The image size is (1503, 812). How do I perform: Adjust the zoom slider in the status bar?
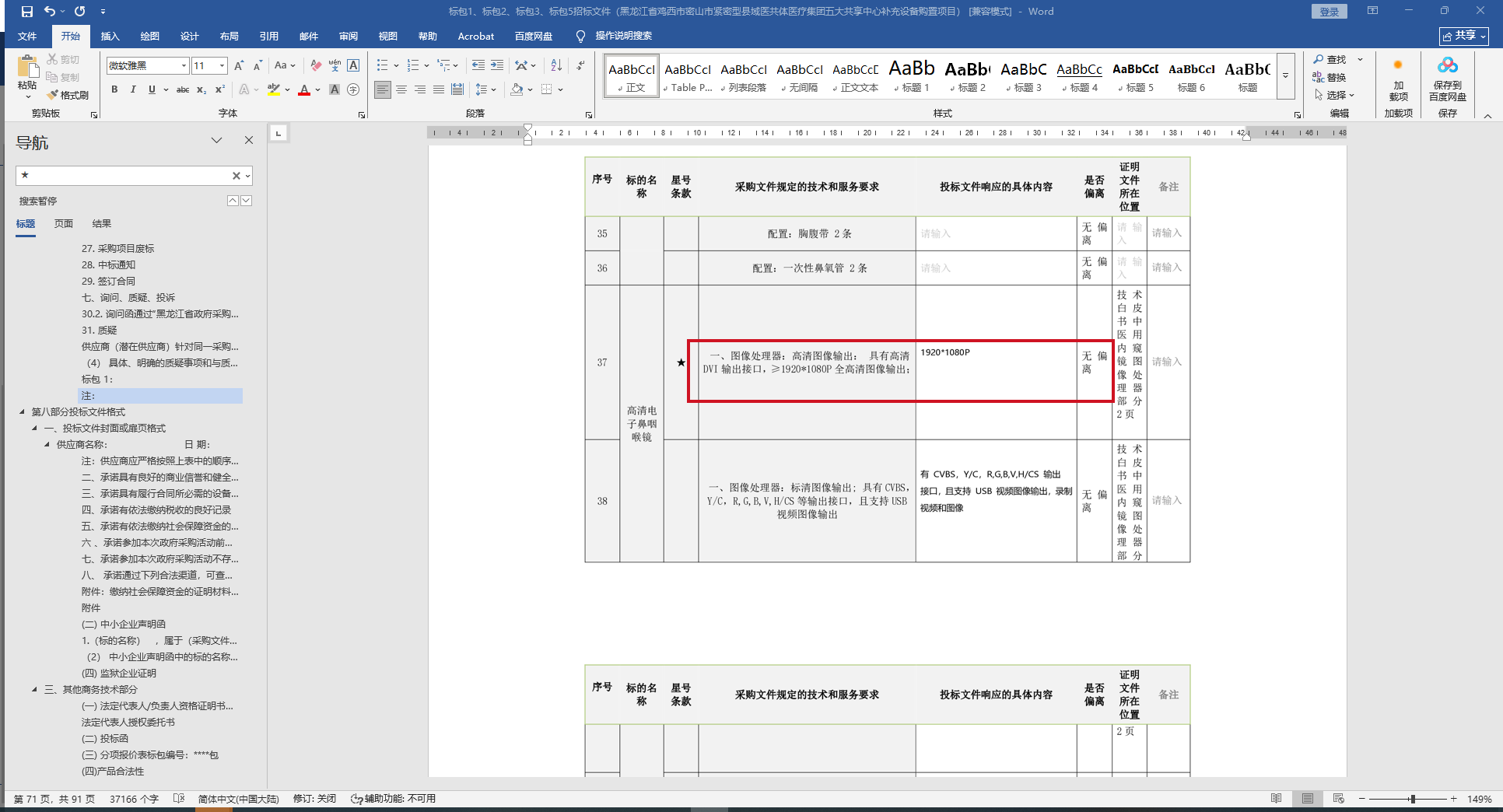point(1412,799)
